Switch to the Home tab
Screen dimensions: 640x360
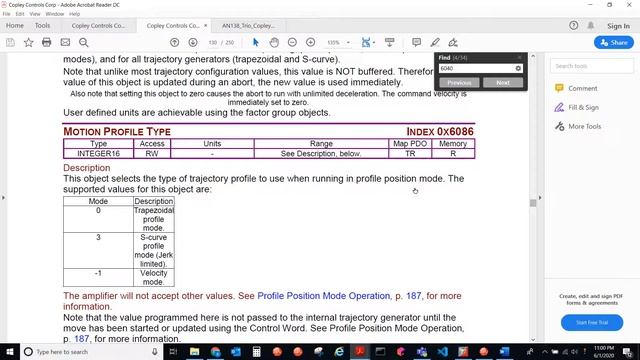(15, 26)
